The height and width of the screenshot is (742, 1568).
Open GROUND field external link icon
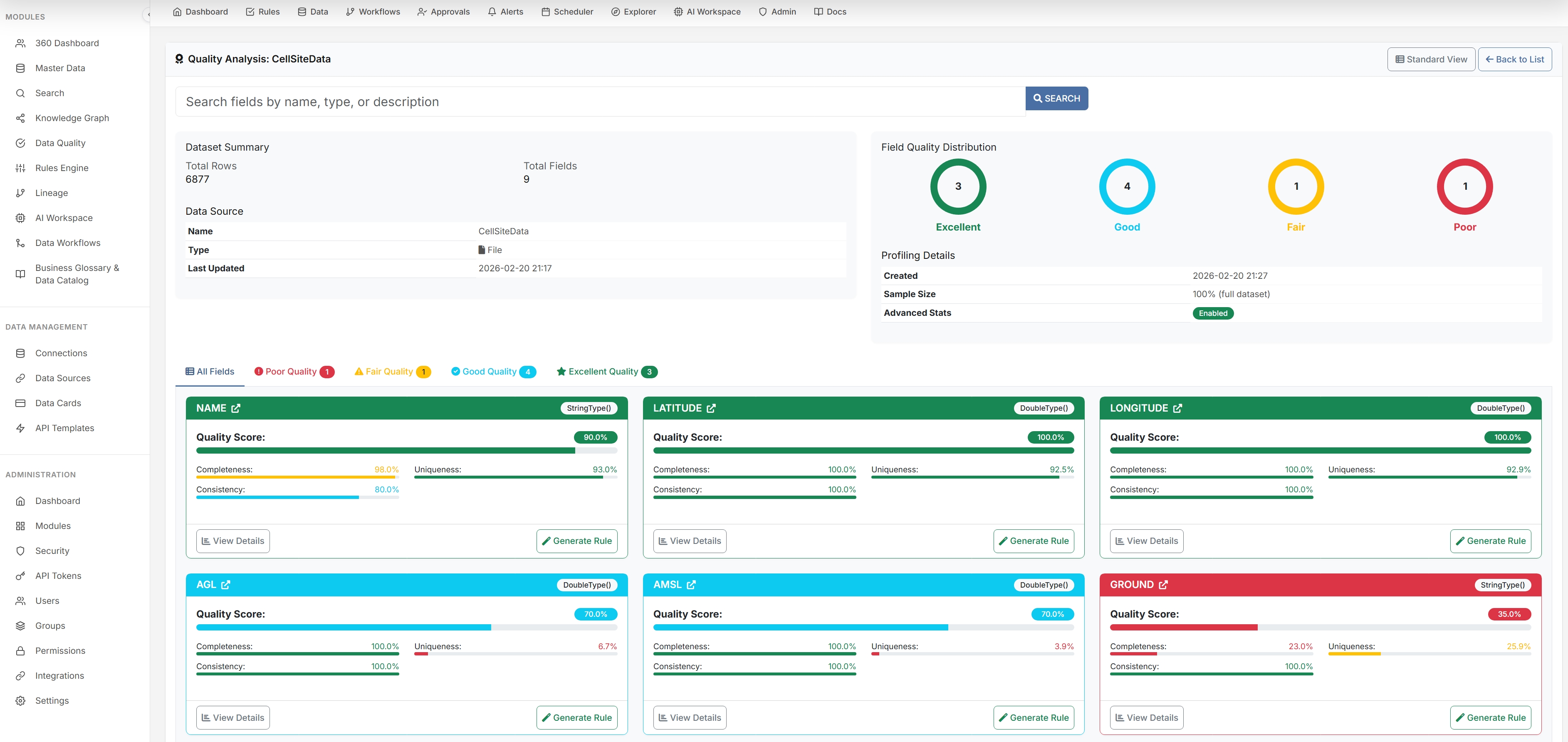click(x=1163, y=585)
